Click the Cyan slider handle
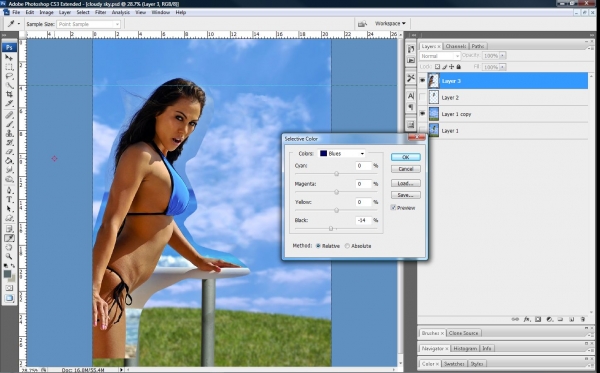This screenshot has width=600, height=373. (337, 174)
